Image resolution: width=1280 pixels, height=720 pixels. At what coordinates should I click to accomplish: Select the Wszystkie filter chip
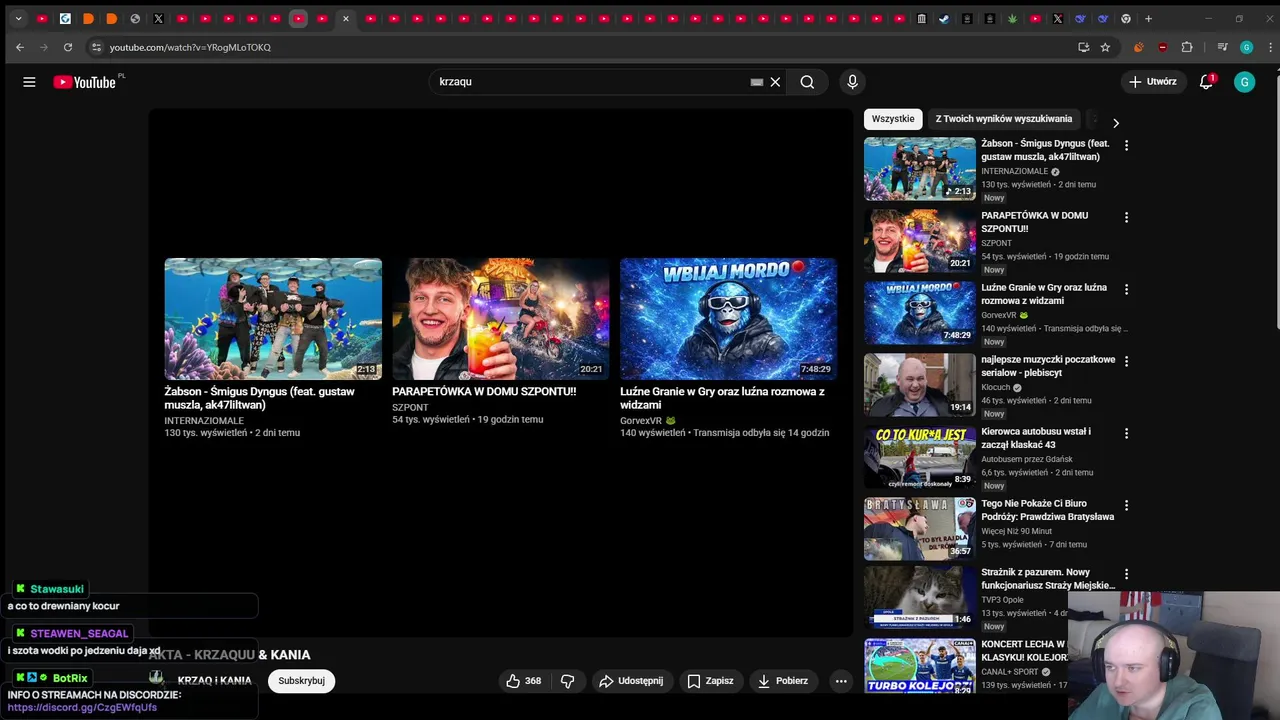(893, 119)
